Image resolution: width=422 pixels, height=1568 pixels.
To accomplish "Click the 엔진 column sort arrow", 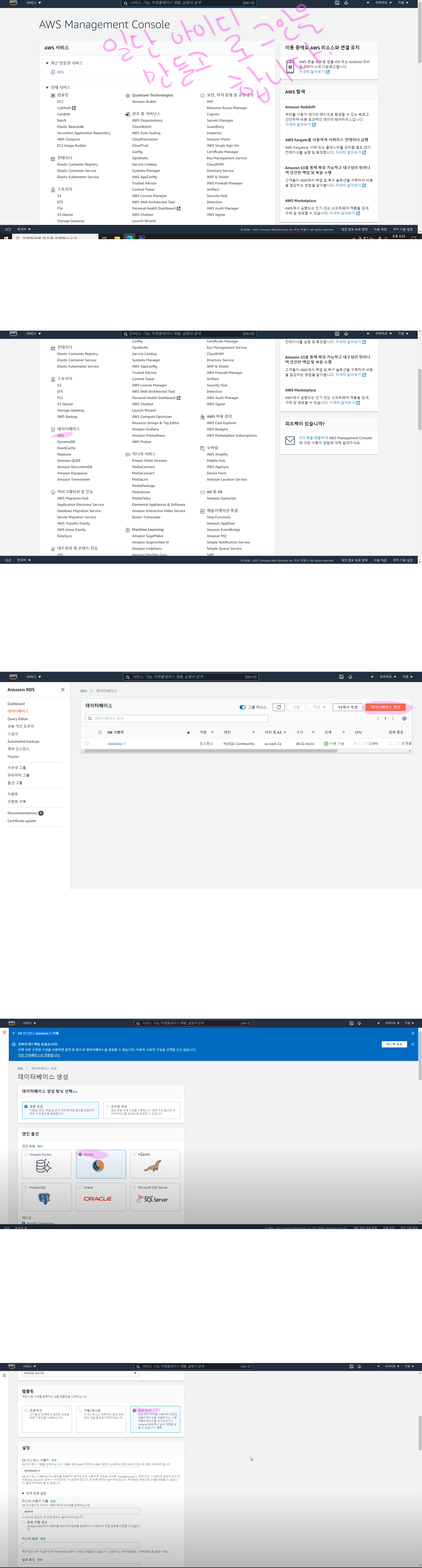I will (x=253, y=732).
